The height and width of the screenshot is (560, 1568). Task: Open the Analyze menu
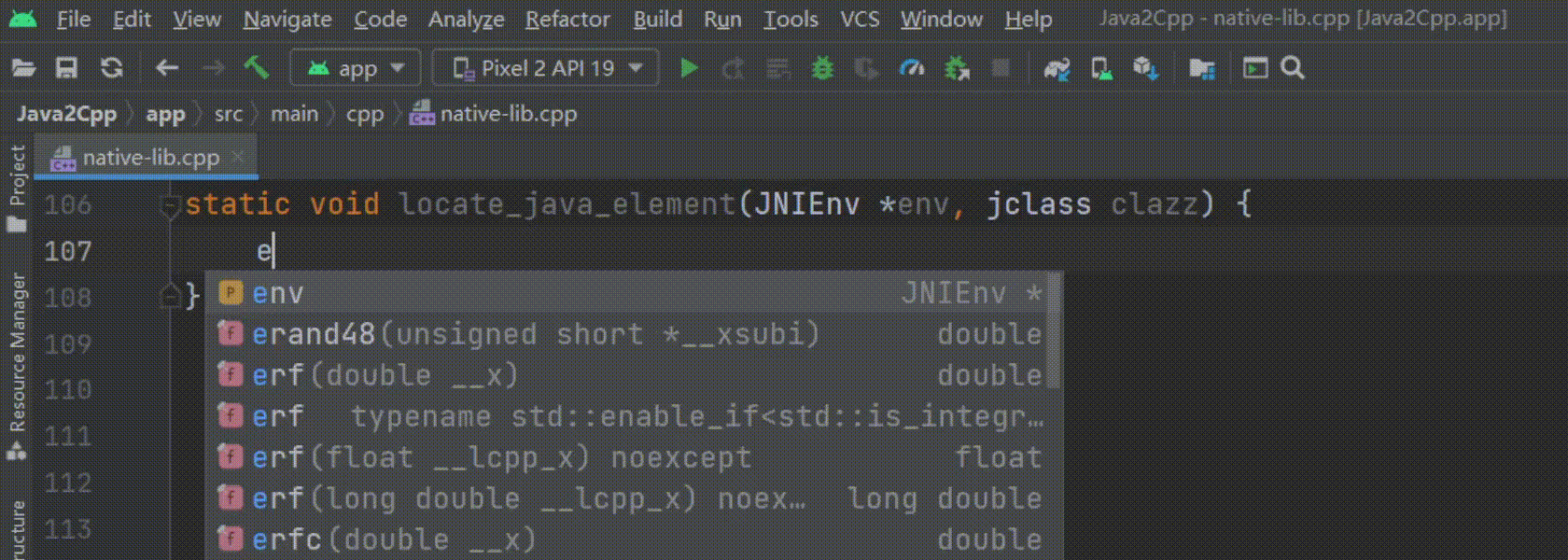pos(466,20)
